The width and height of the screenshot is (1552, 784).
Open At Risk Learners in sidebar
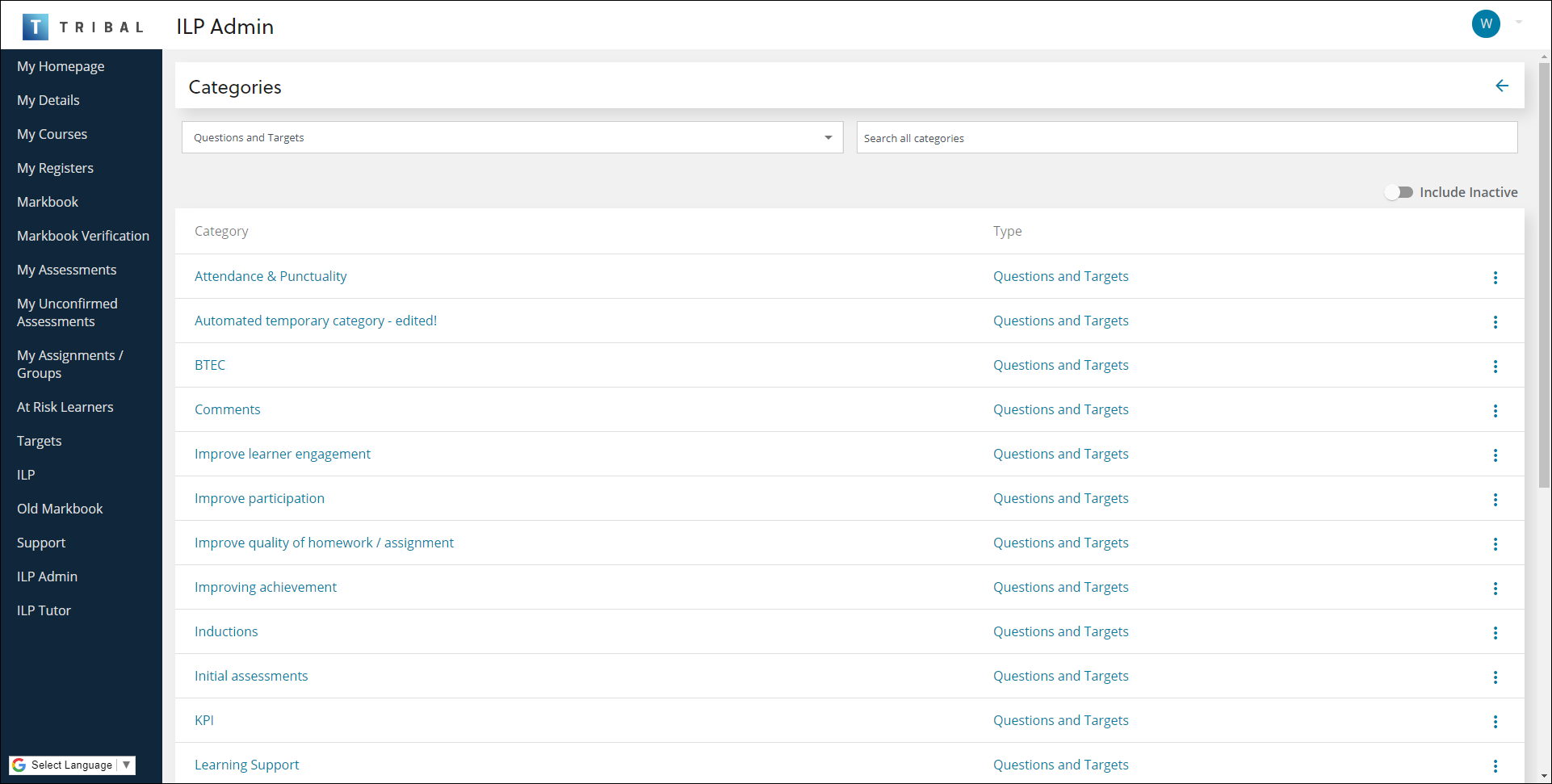click(65, 407)
